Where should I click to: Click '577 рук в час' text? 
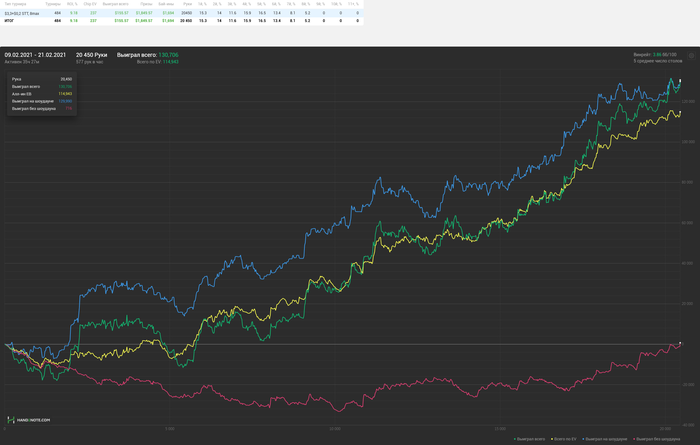(89, 62)
